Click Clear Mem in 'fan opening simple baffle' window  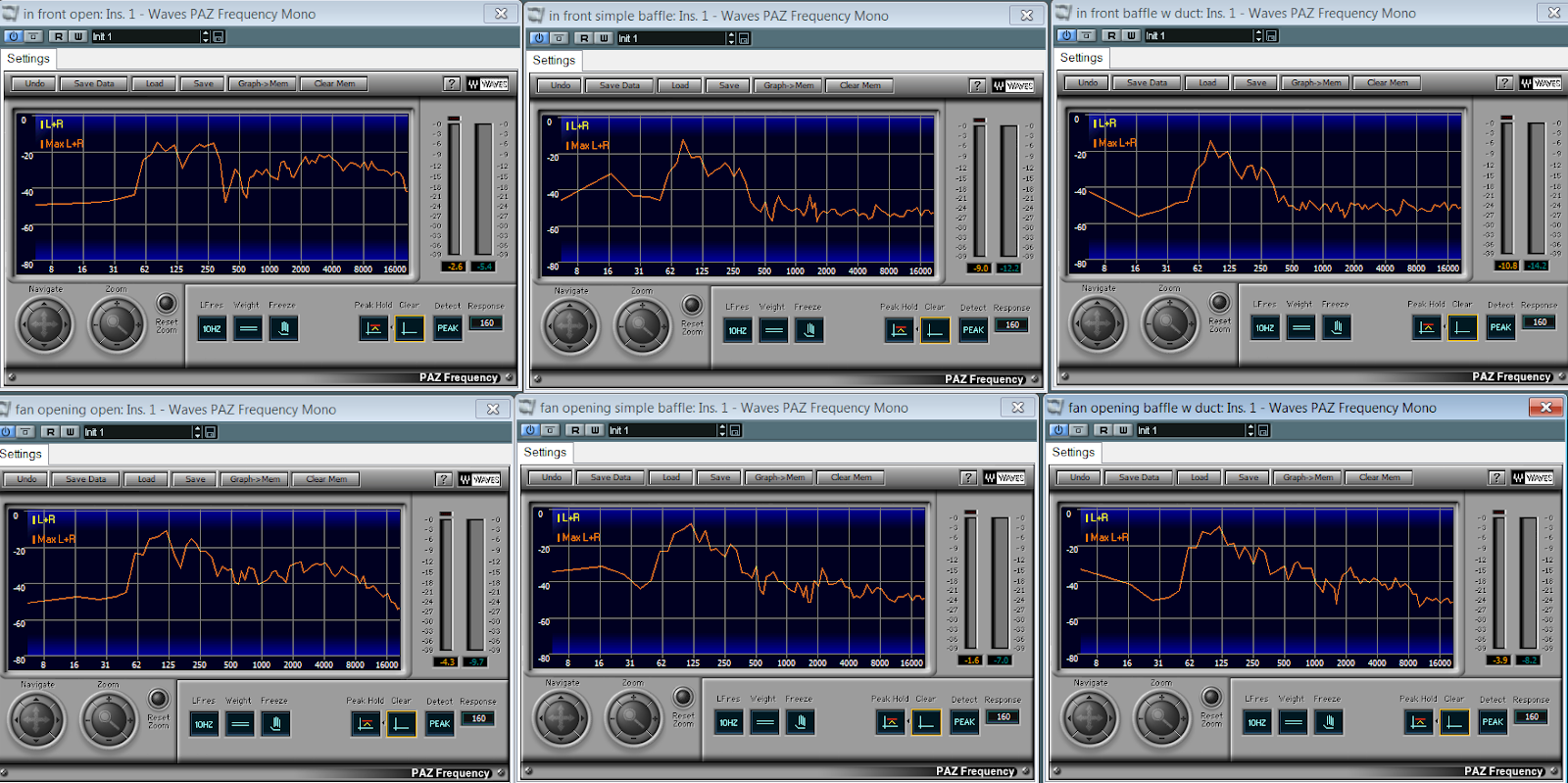pos(851,478)
